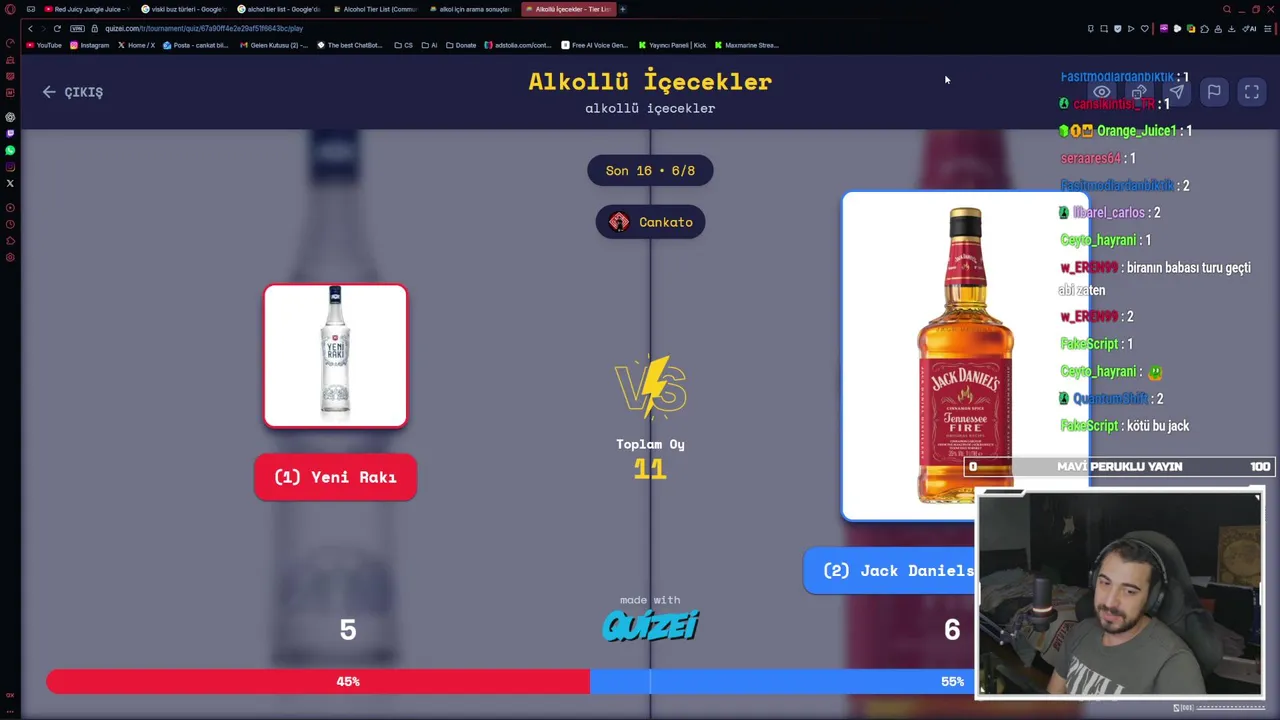Switch to Alcohol Tier List (Commu tab
The width and height of the screenshot is (1280, 720).
pyautogui.click(x=376, y=9)
